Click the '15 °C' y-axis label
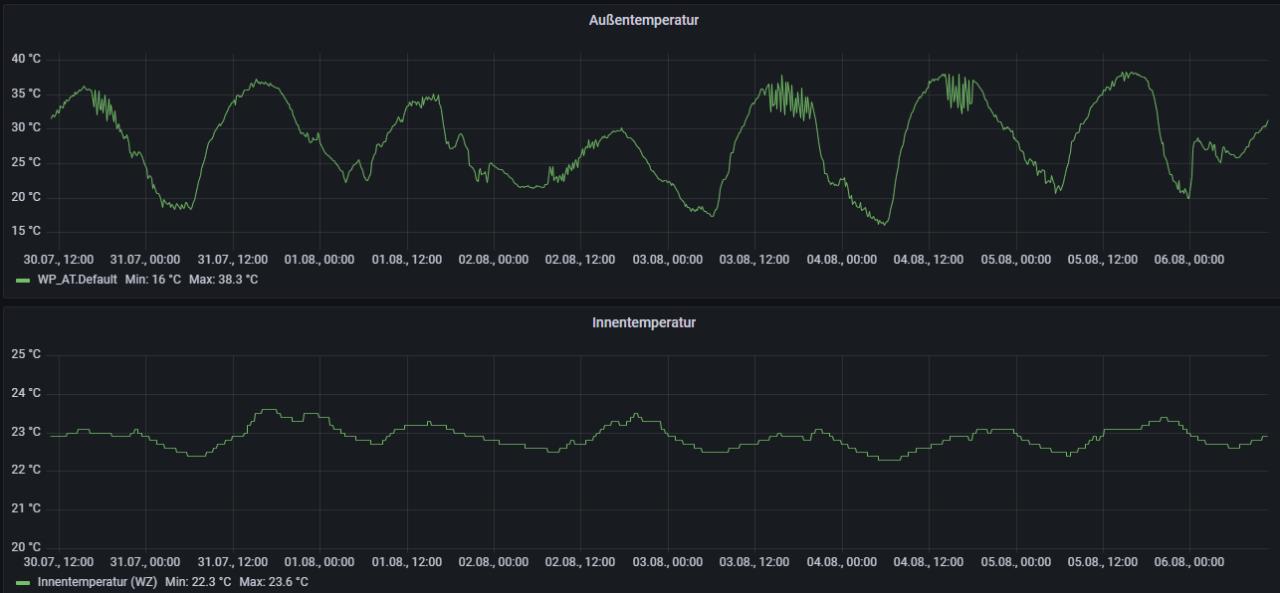 coord(26,232)
